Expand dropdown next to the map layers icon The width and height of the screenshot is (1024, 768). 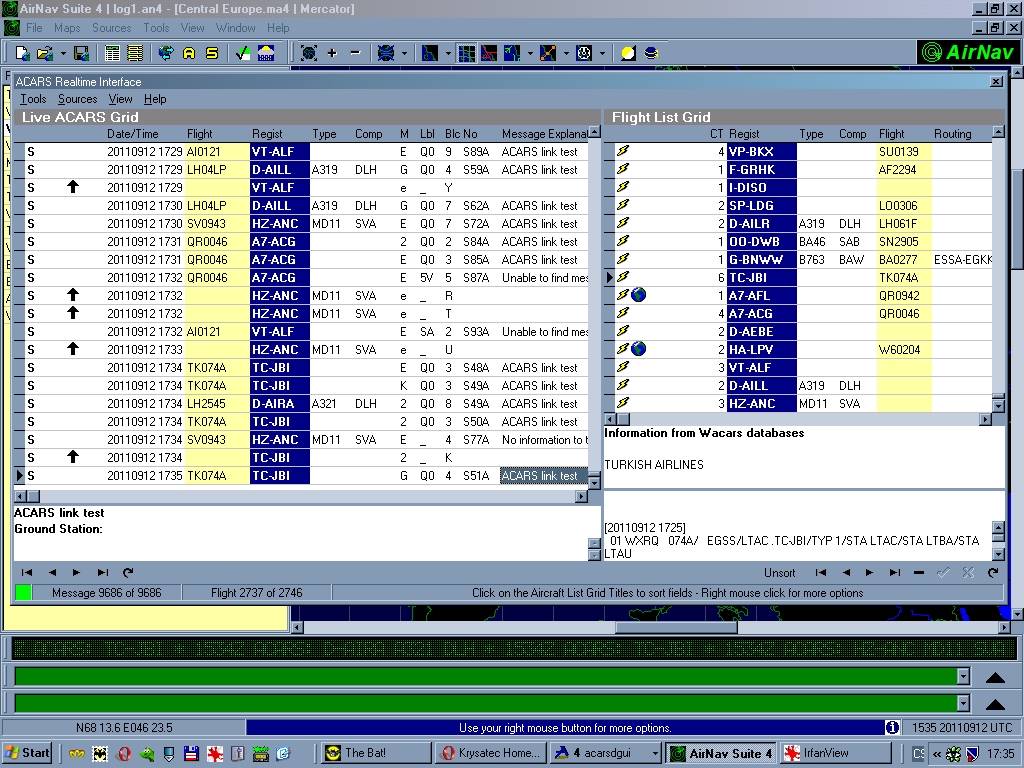click(448, 54)
